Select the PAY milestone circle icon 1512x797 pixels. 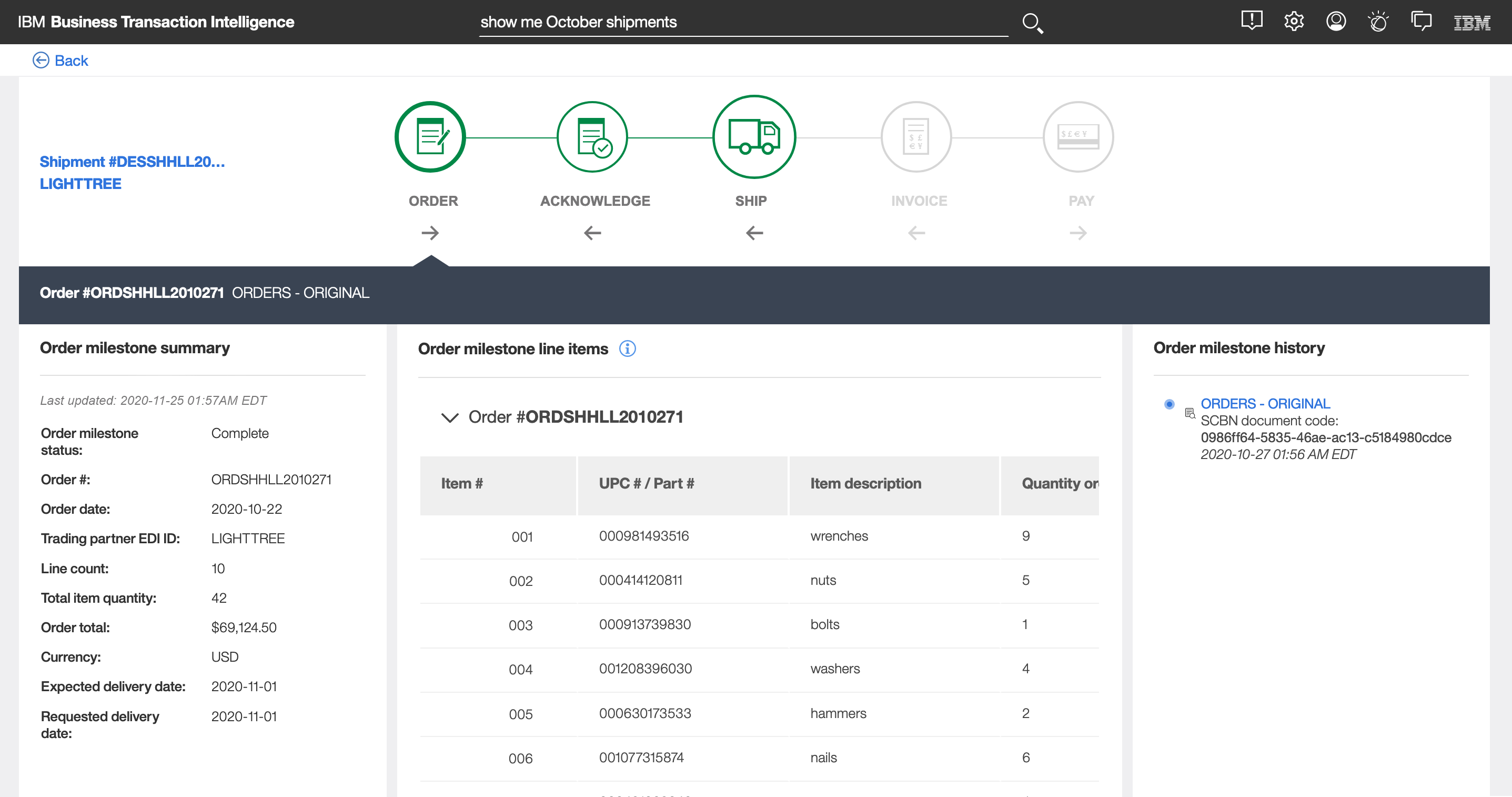(1078, 137)
